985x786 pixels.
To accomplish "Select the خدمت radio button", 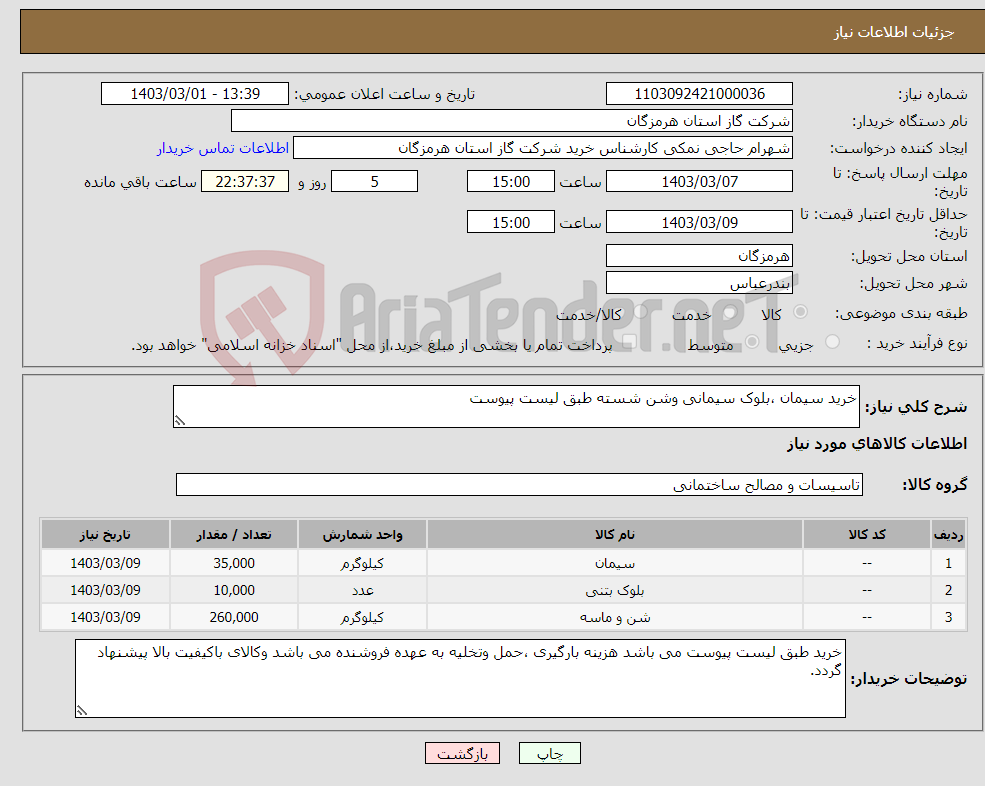I will (x=729, y=312).
